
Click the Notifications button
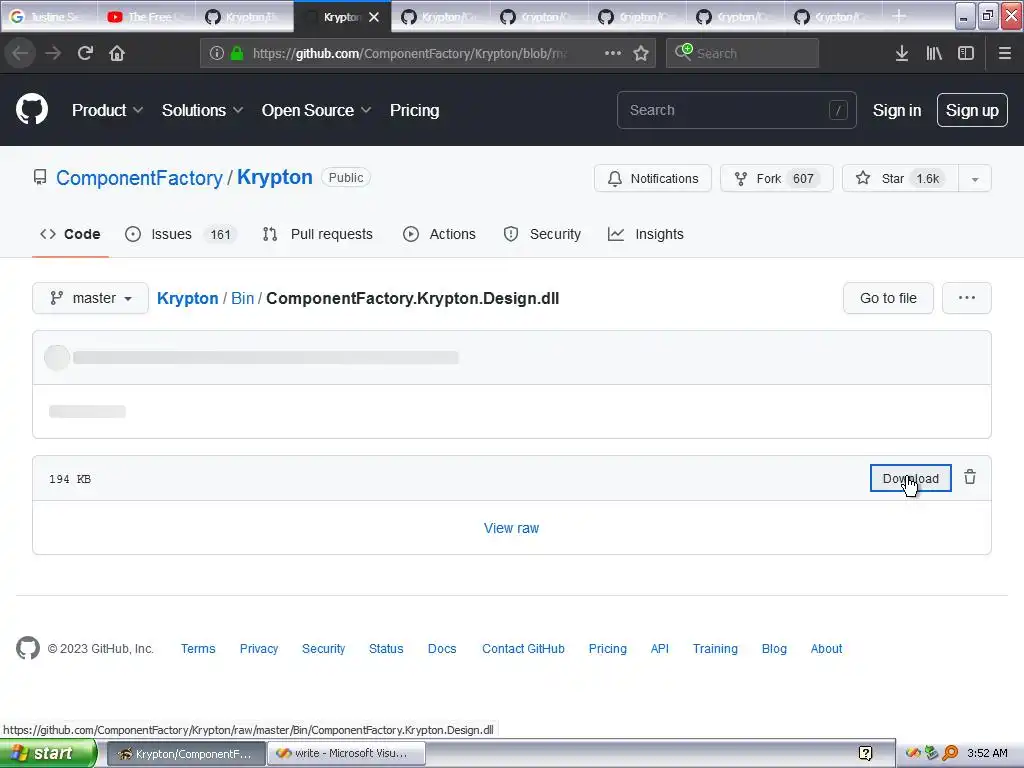652,179
